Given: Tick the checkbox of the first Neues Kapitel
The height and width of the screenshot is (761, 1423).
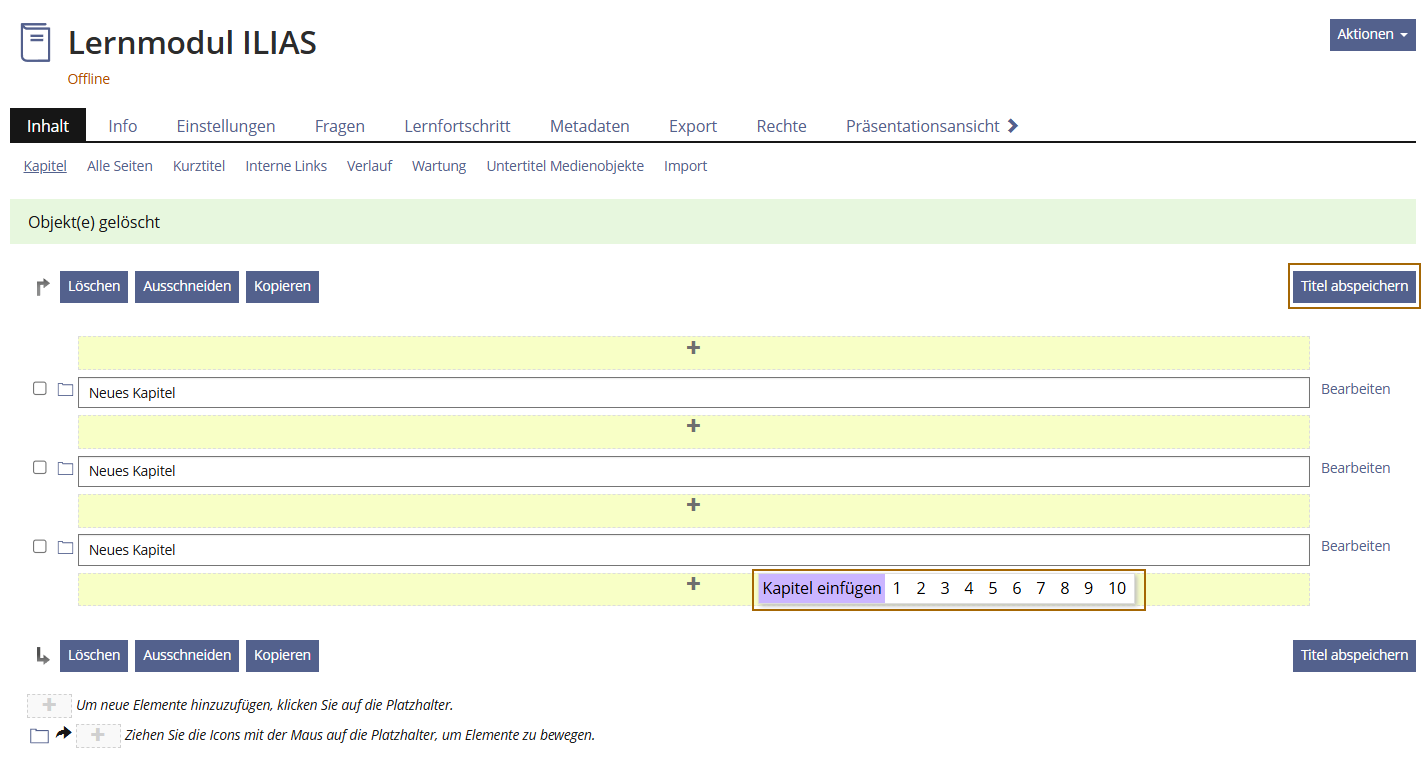Looking at the screenshot, I should click(x=40, y=388).
